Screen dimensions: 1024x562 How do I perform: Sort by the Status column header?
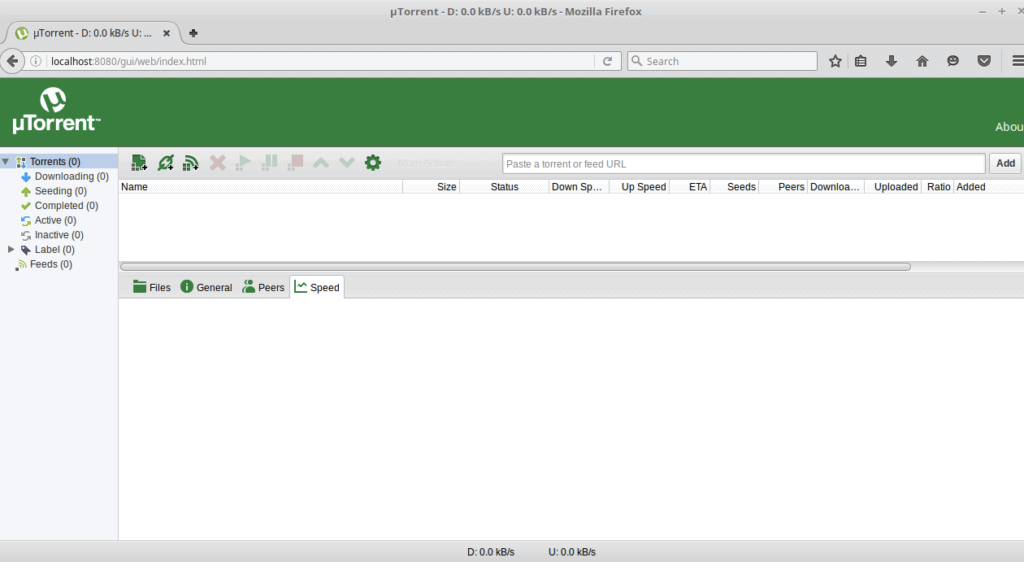[504, 187]
